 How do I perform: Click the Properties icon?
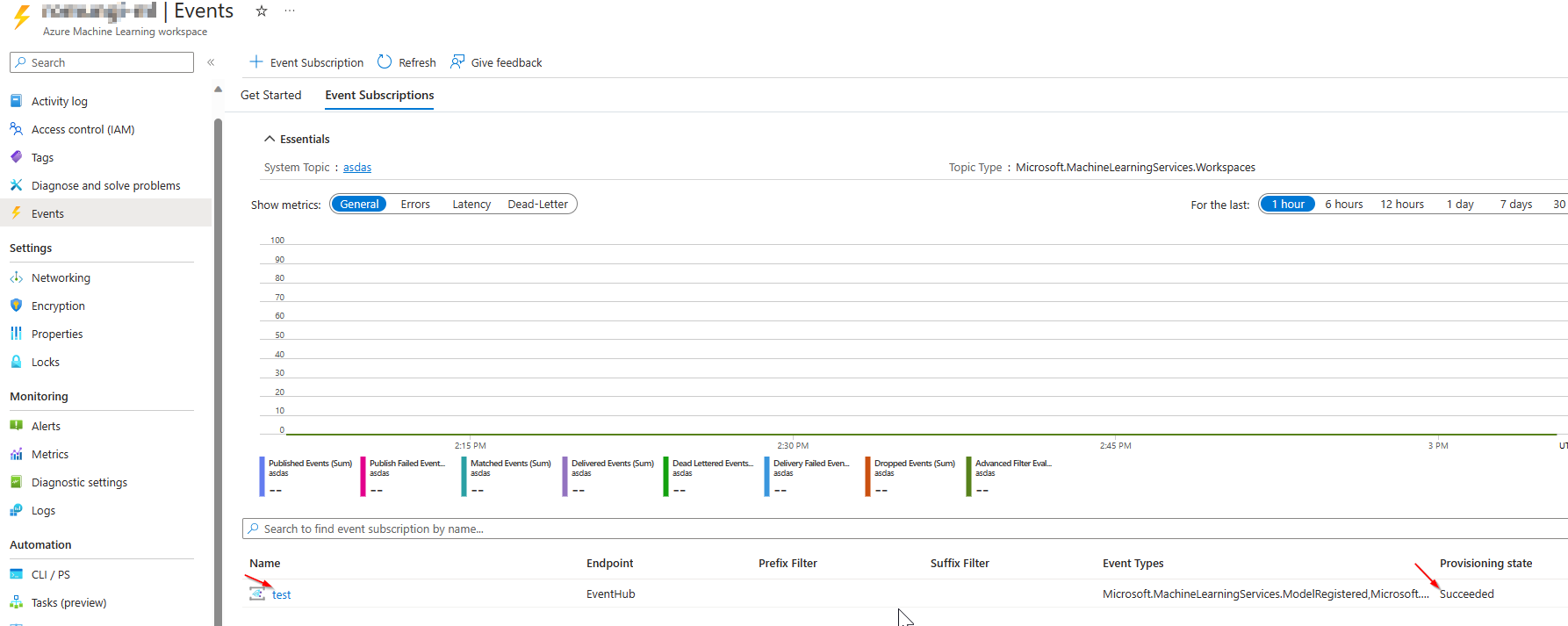(16, 334)
